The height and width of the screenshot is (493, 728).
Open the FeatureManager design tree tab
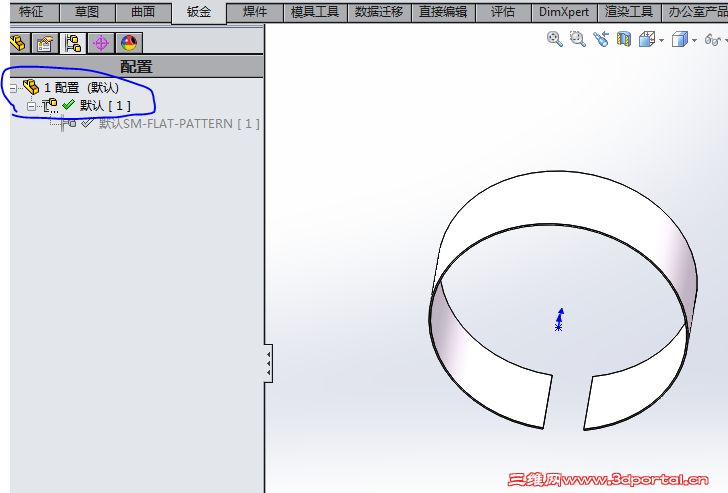19,43
